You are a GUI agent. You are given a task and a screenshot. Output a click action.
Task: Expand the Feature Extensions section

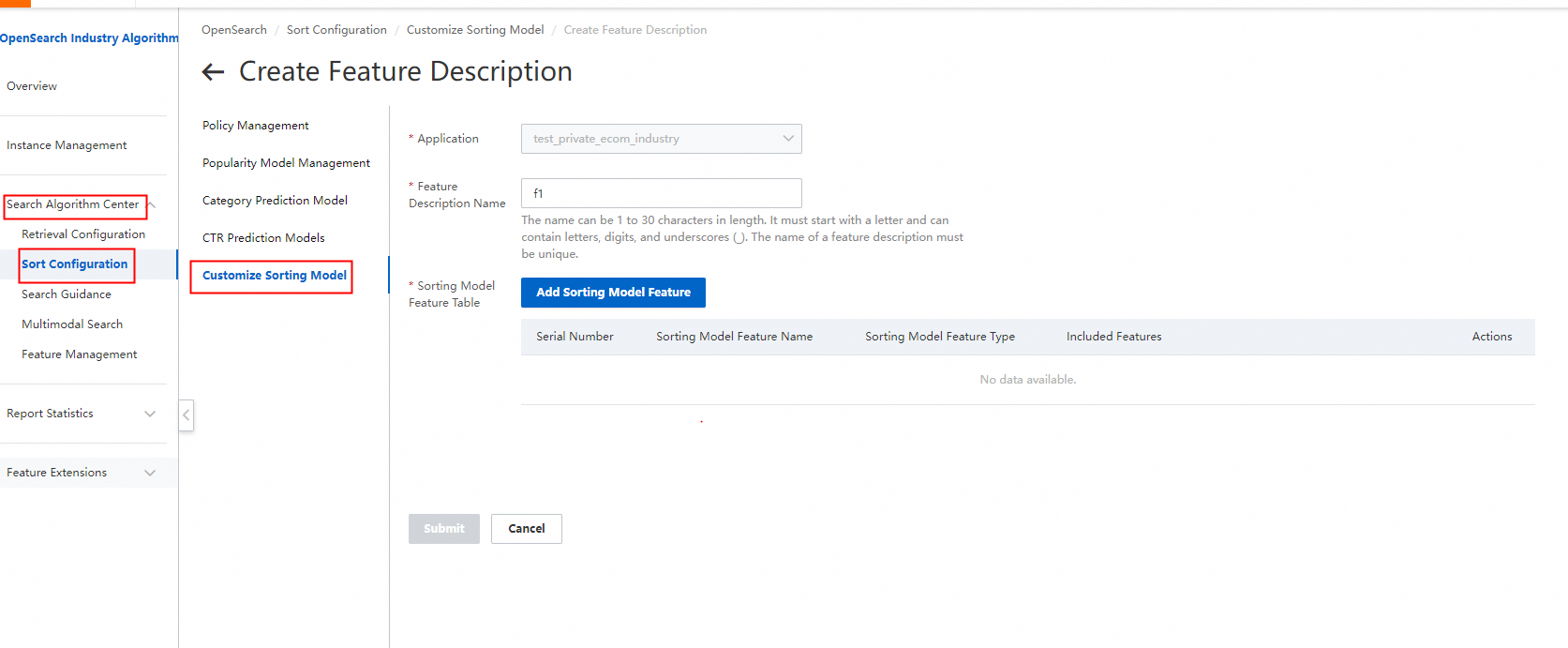click(150, 473)
